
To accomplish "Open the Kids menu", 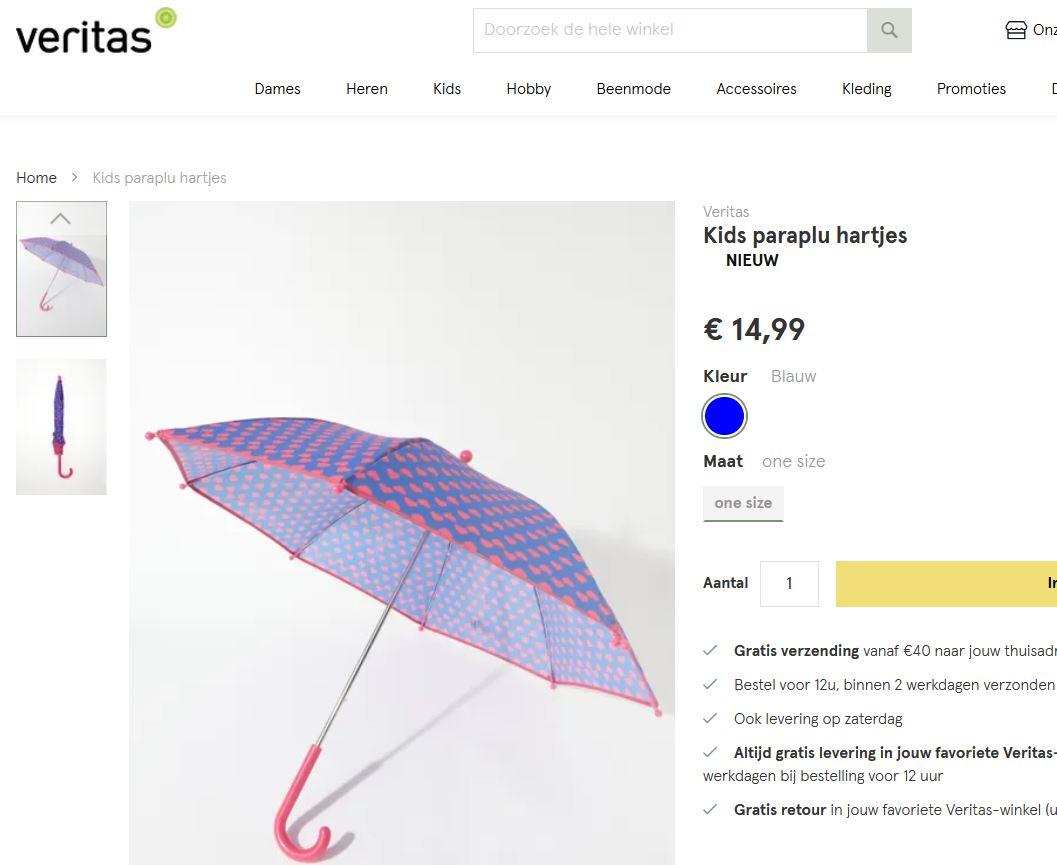I will tap(447, 88).
